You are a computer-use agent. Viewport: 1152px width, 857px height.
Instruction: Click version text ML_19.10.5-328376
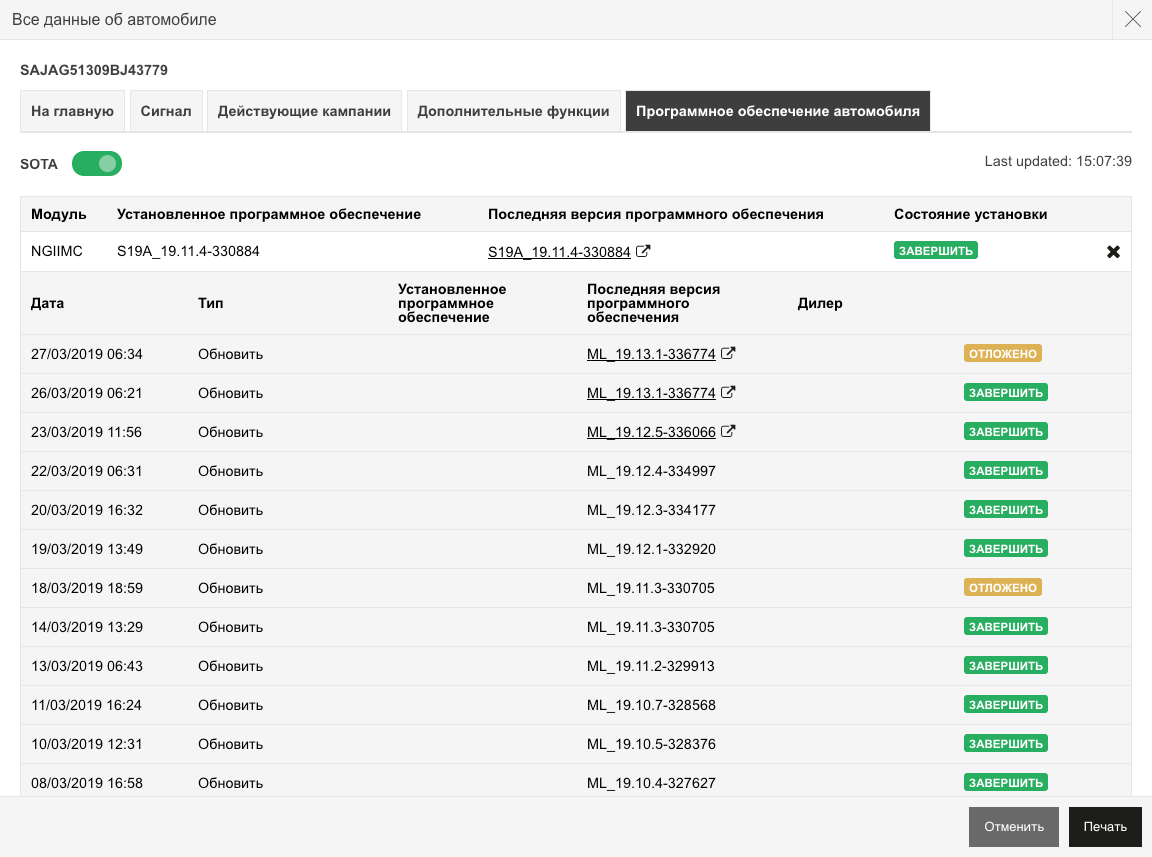point(651,744)
